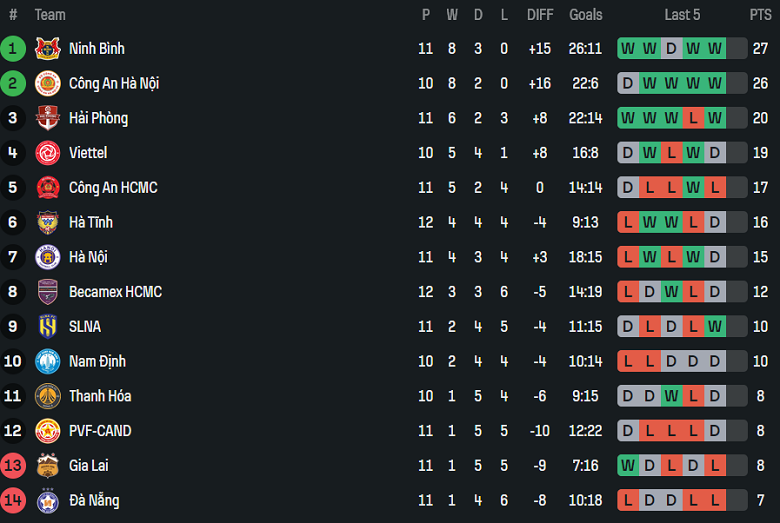Select the Viettel club logo
This screenshot has height=523, width=780.
pyautogui.click(x=47, y=153)
